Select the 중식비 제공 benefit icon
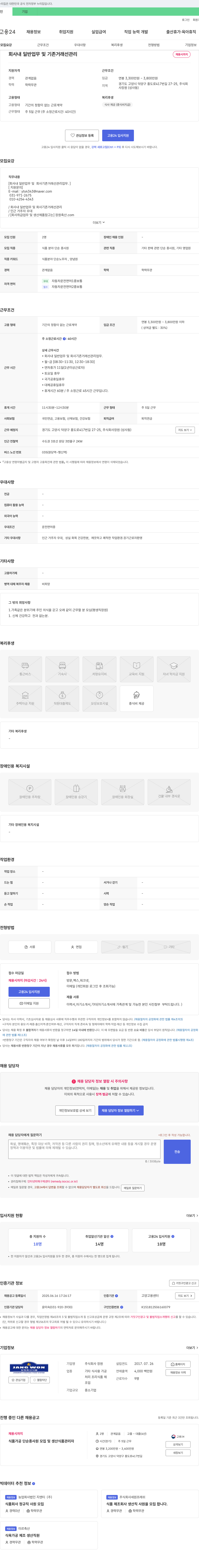This screenshot has width=199, height=1568. 137,698
